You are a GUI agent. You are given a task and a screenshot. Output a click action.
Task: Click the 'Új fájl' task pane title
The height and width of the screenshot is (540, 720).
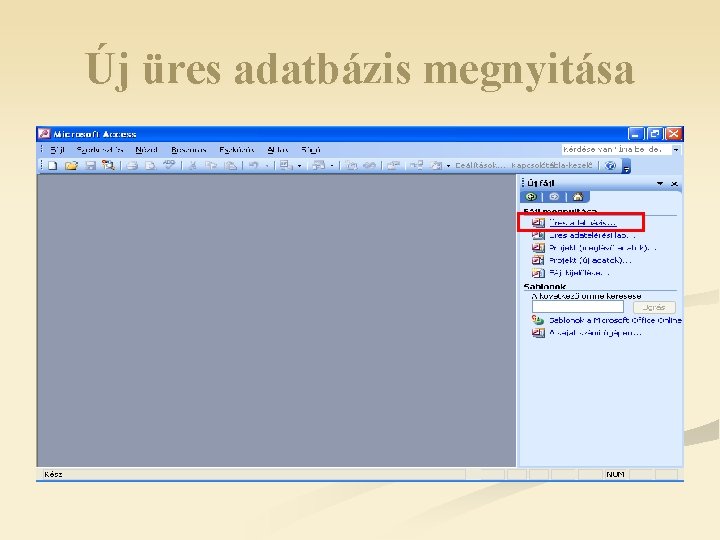(540, 183)
